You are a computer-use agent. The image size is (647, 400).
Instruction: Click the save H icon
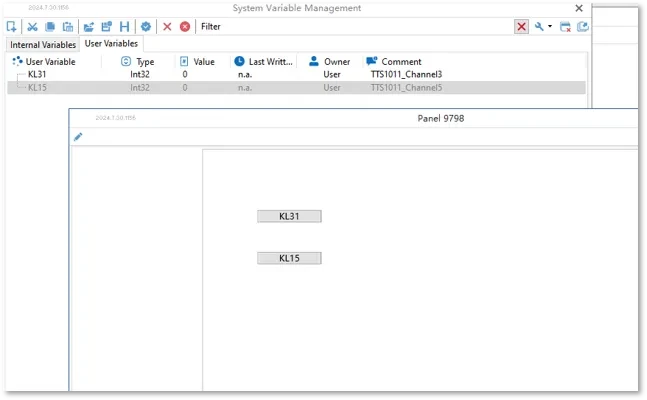[x=125, y=26]
